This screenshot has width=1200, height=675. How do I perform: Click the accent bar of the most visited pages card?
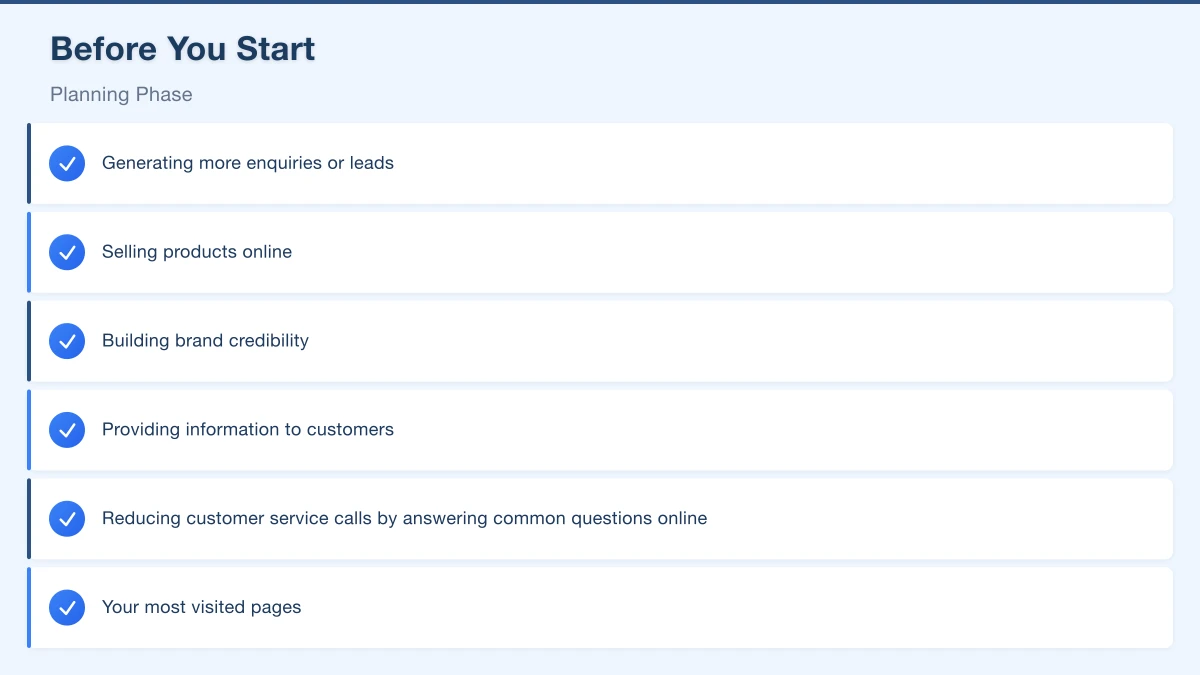[29, 607]
